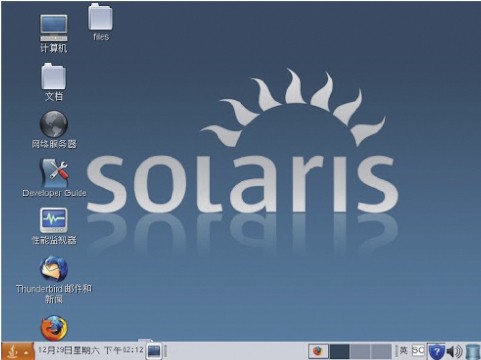
Task: Open the speaker volume control
Action: pyautogui.click(x=454, y=352)
